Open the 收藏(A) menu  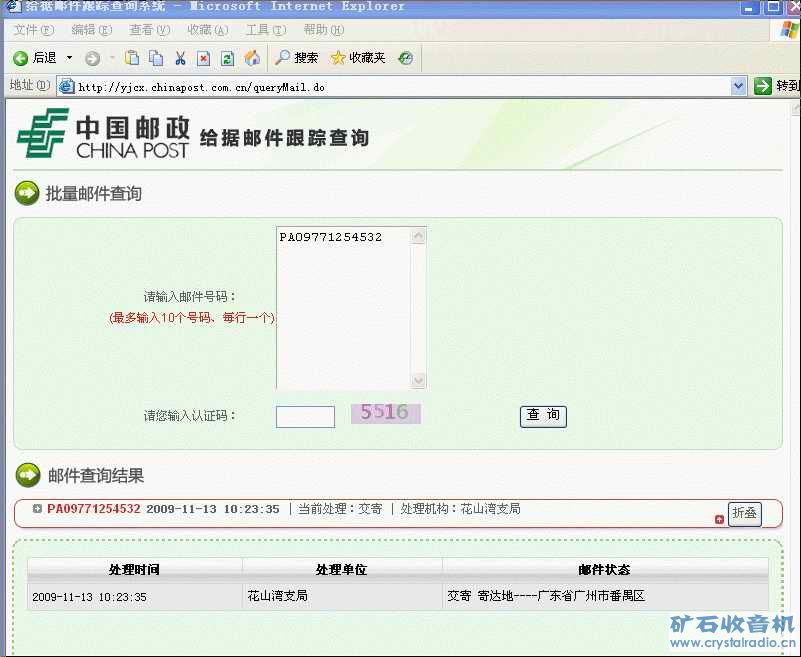207,30
